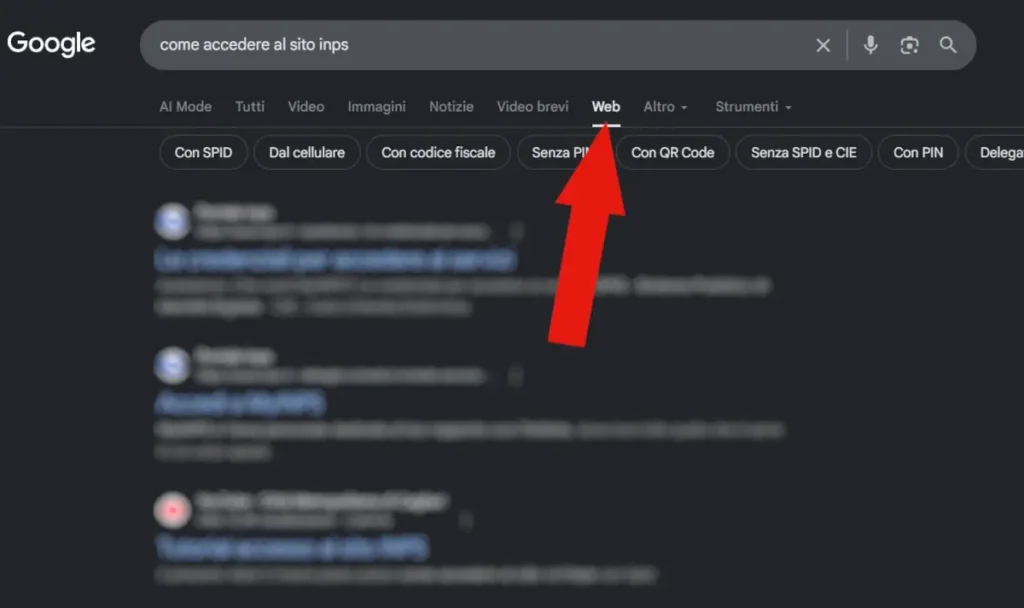This screenshot has height=608, width=1024.
Task: Click the Google logo
Action: click(51, 44)
